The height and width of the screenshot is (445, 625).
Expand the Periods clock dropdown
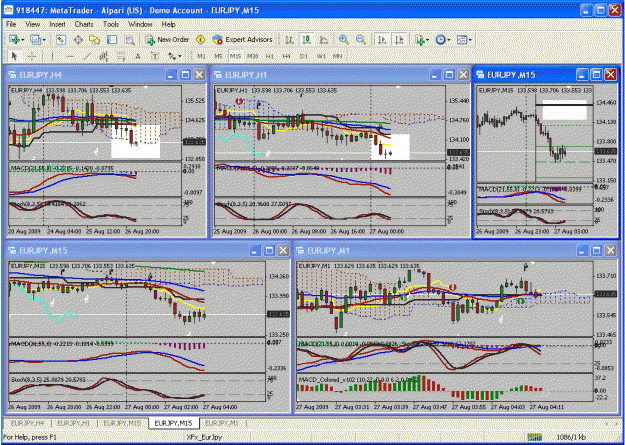point(448,40)
